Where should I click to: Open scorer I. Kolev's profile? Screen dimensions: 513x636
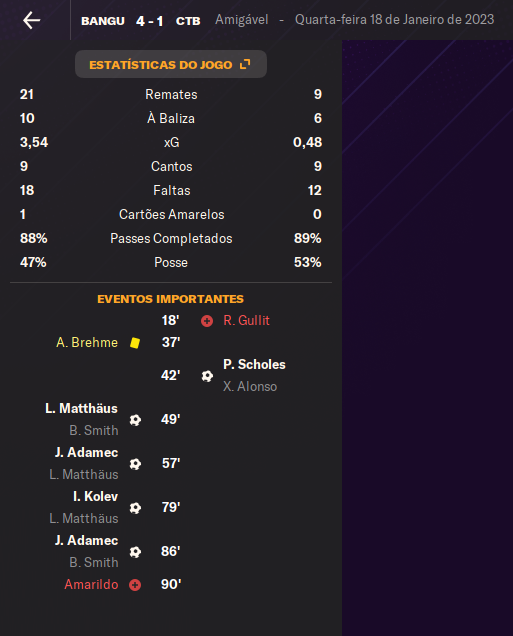(95, 496)
